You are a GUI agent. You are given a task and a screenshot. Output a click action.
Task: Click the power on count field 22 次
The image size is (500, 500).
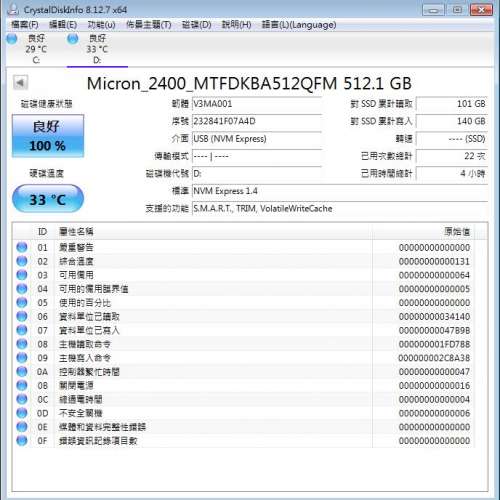452,156
